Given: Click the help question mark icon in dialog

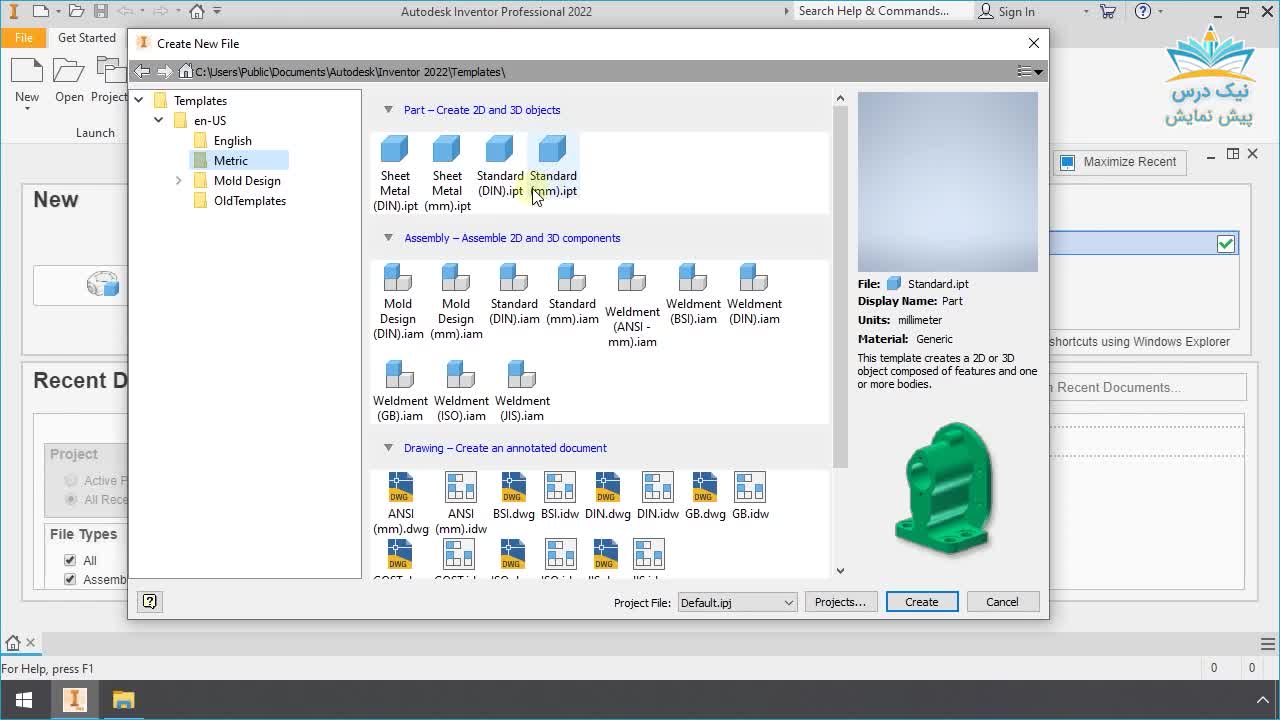Looking at the screenshot, I should pyautogui.click(x=150, y=601).
